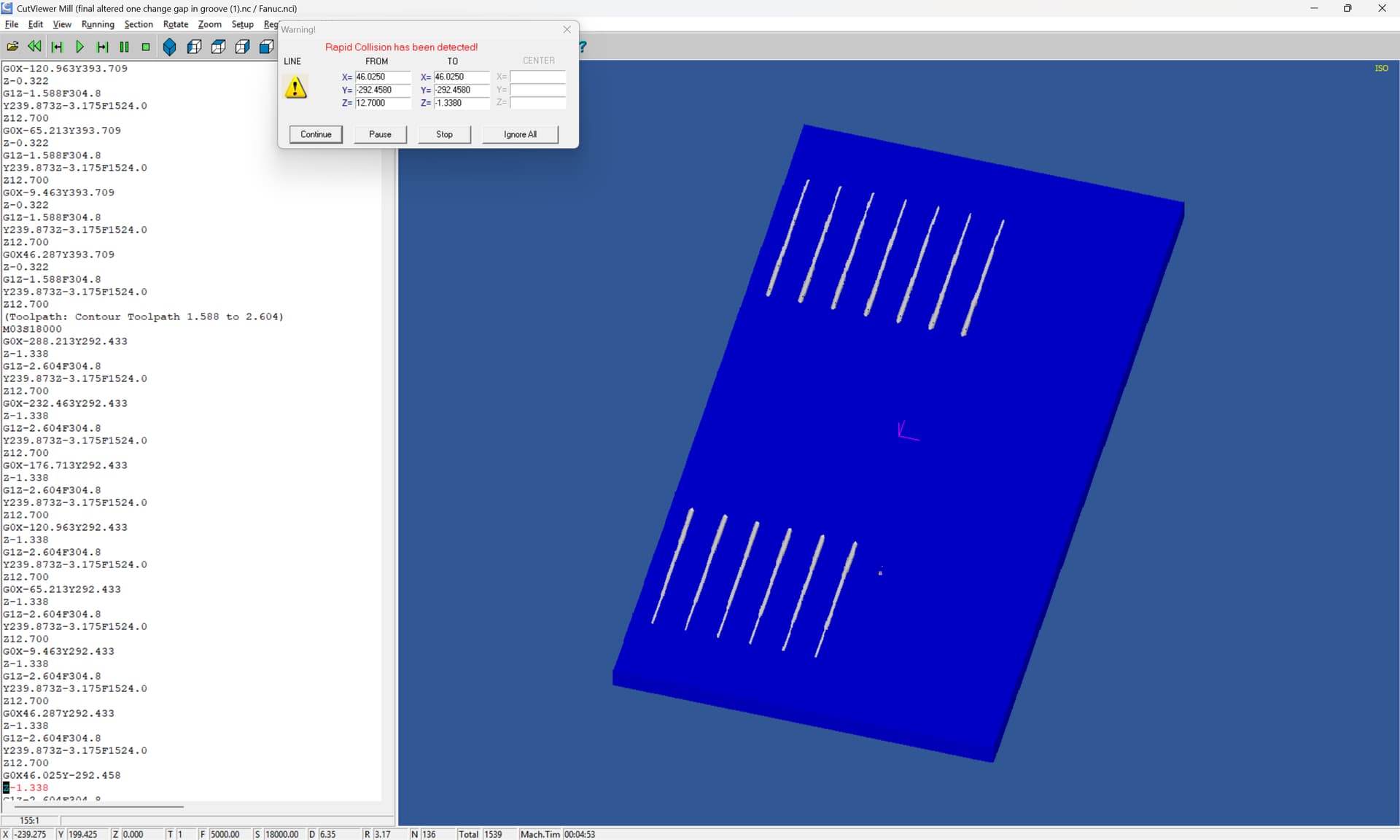Click the ISO view label in viewport

point(1381,68)
